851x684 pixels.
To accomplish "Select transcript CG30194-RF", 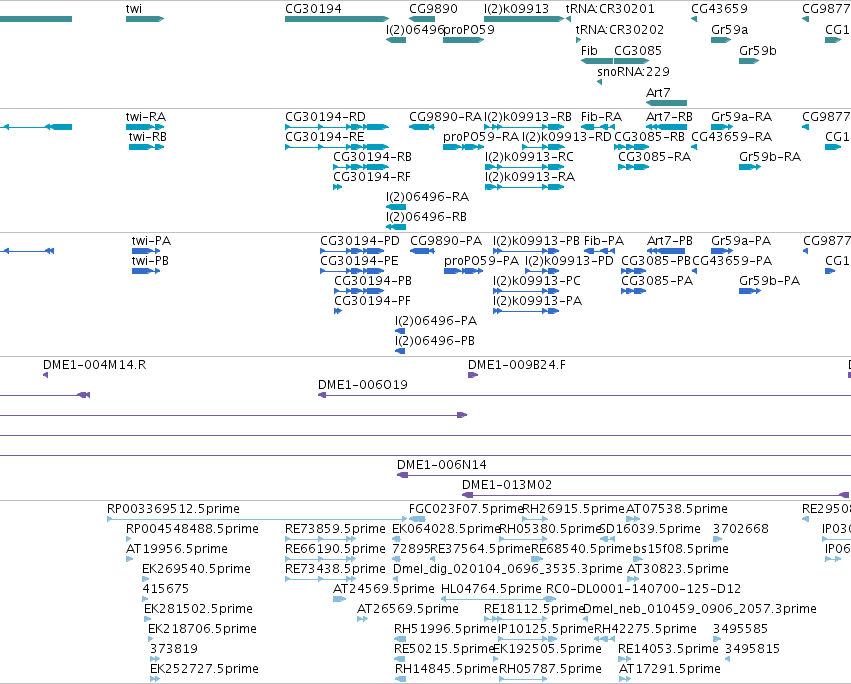I will (x=338, y=187).
